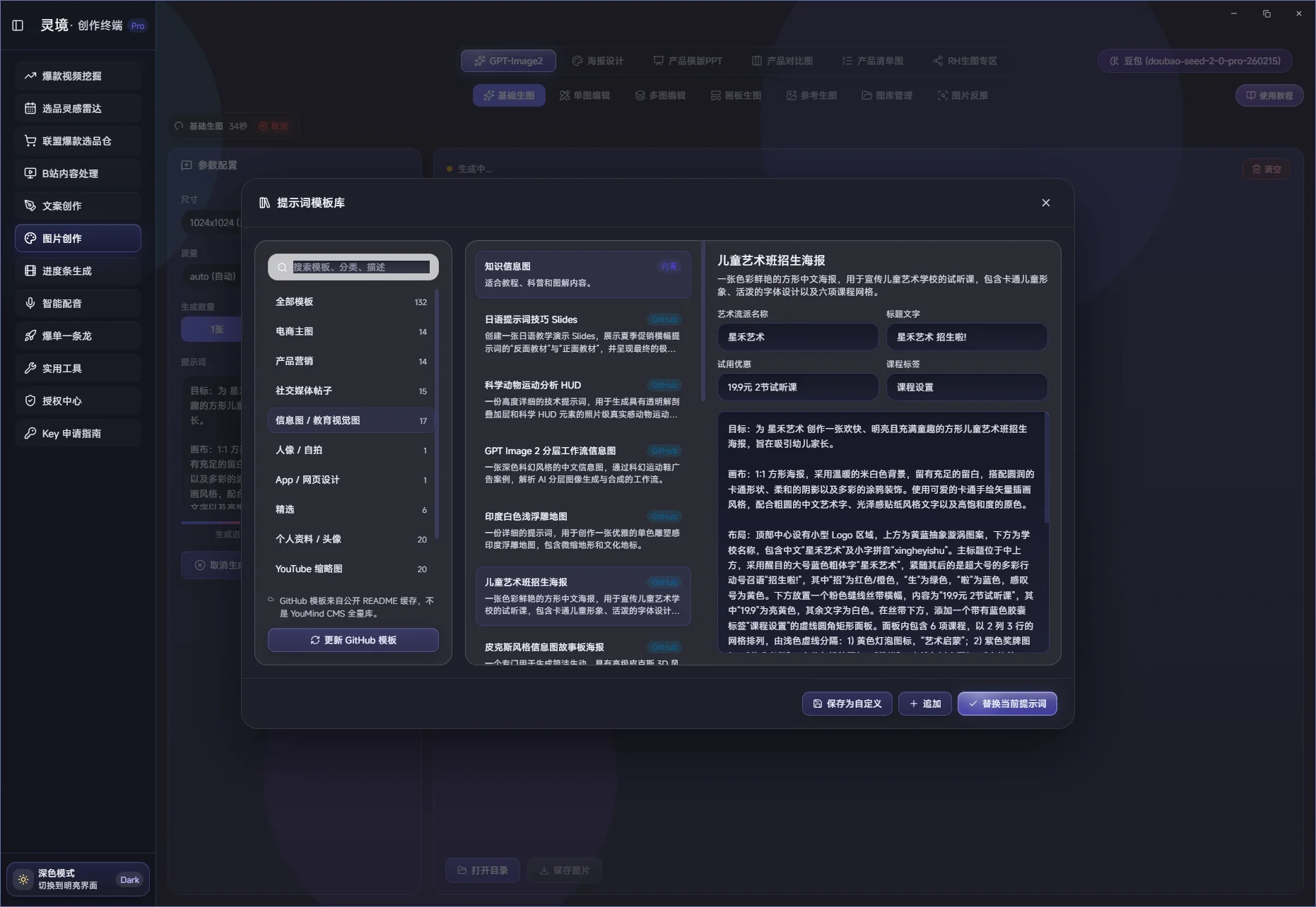Switch to the 产品对比图 tab
1316x907 pixels.
[x=782, y=61]
